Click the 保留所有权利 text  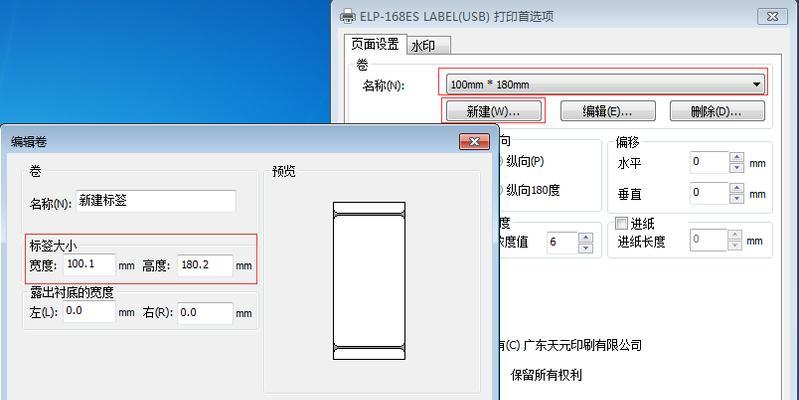pos(546,376)
